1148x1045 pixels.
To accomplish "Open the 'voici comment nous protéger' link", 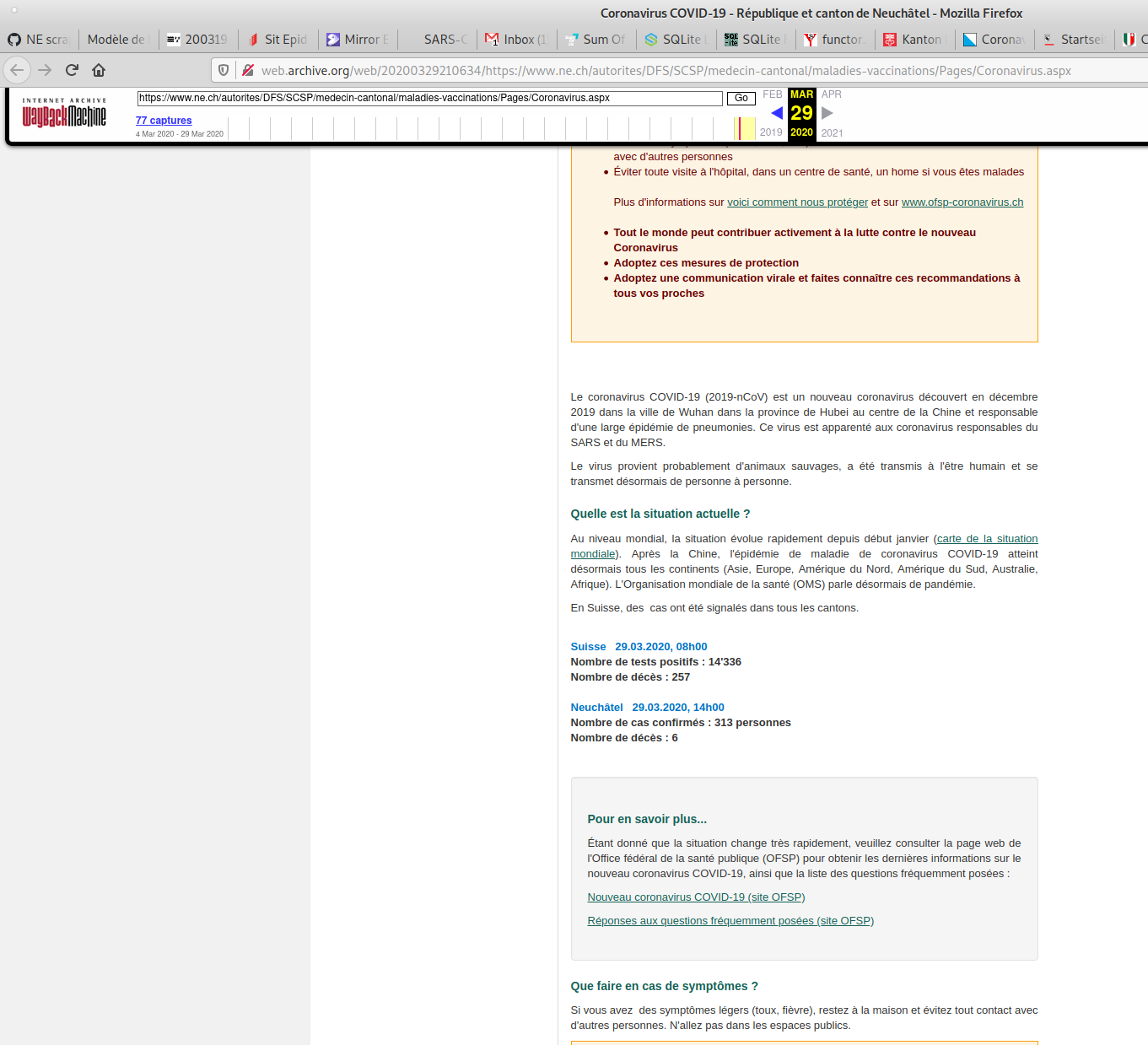I will (x=797, y=202).
